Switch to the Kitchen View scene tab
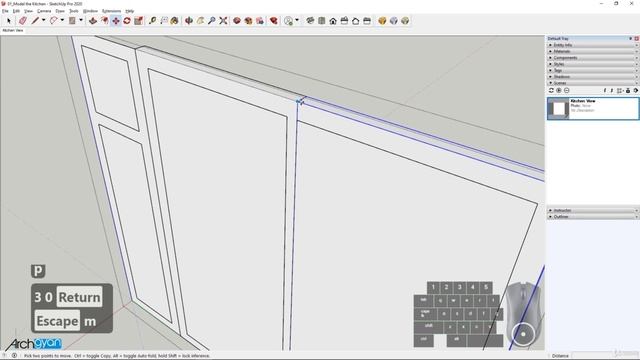The image size is (640, 360). [x=13, y=30]
